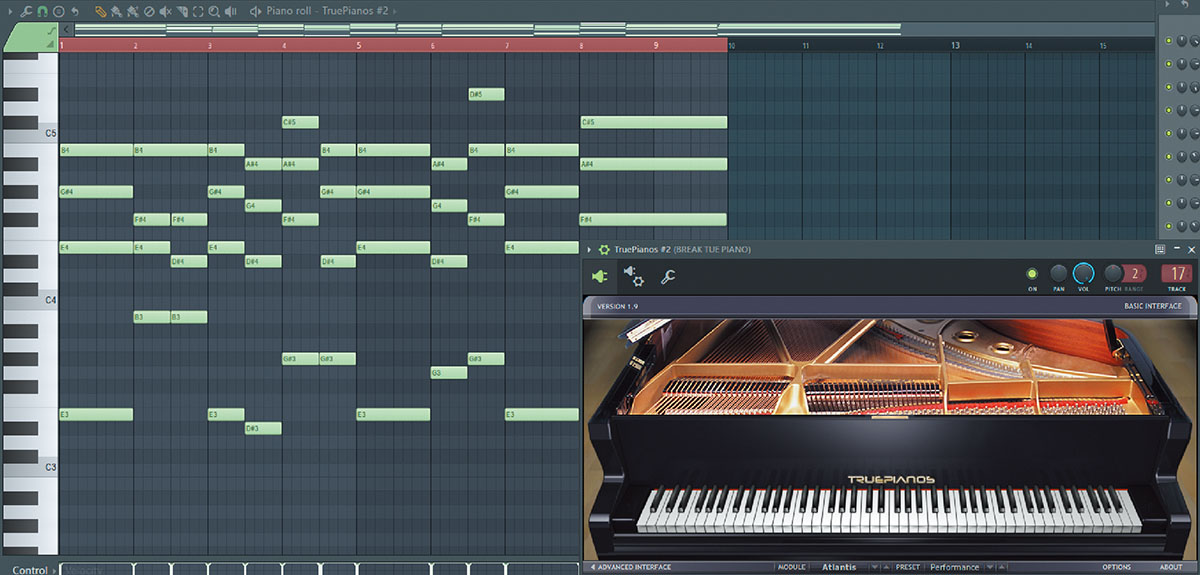Open TruePianos ABOUT
Screen dimensions: 1200x575
point(1170,567)
